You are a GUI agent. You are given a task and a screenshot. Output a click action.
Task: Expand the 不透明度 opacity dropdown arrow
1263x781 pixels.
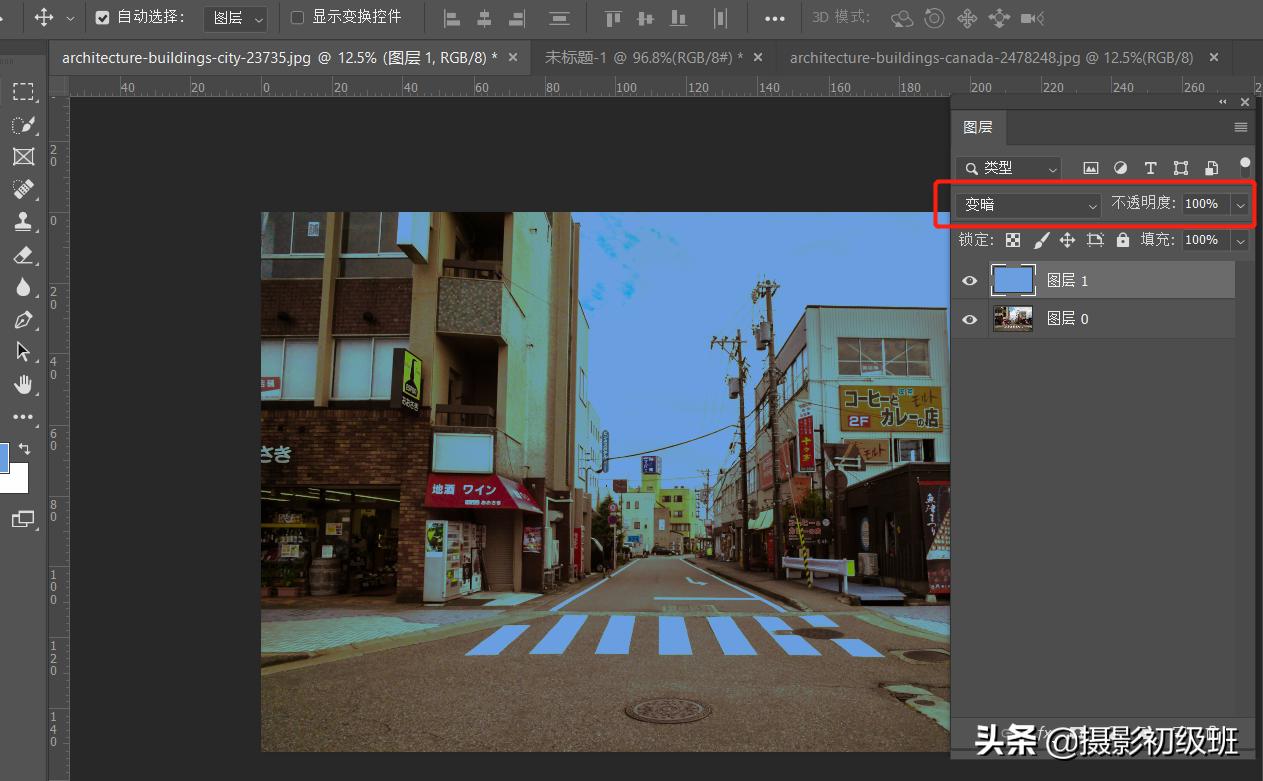click(1241, 204)
